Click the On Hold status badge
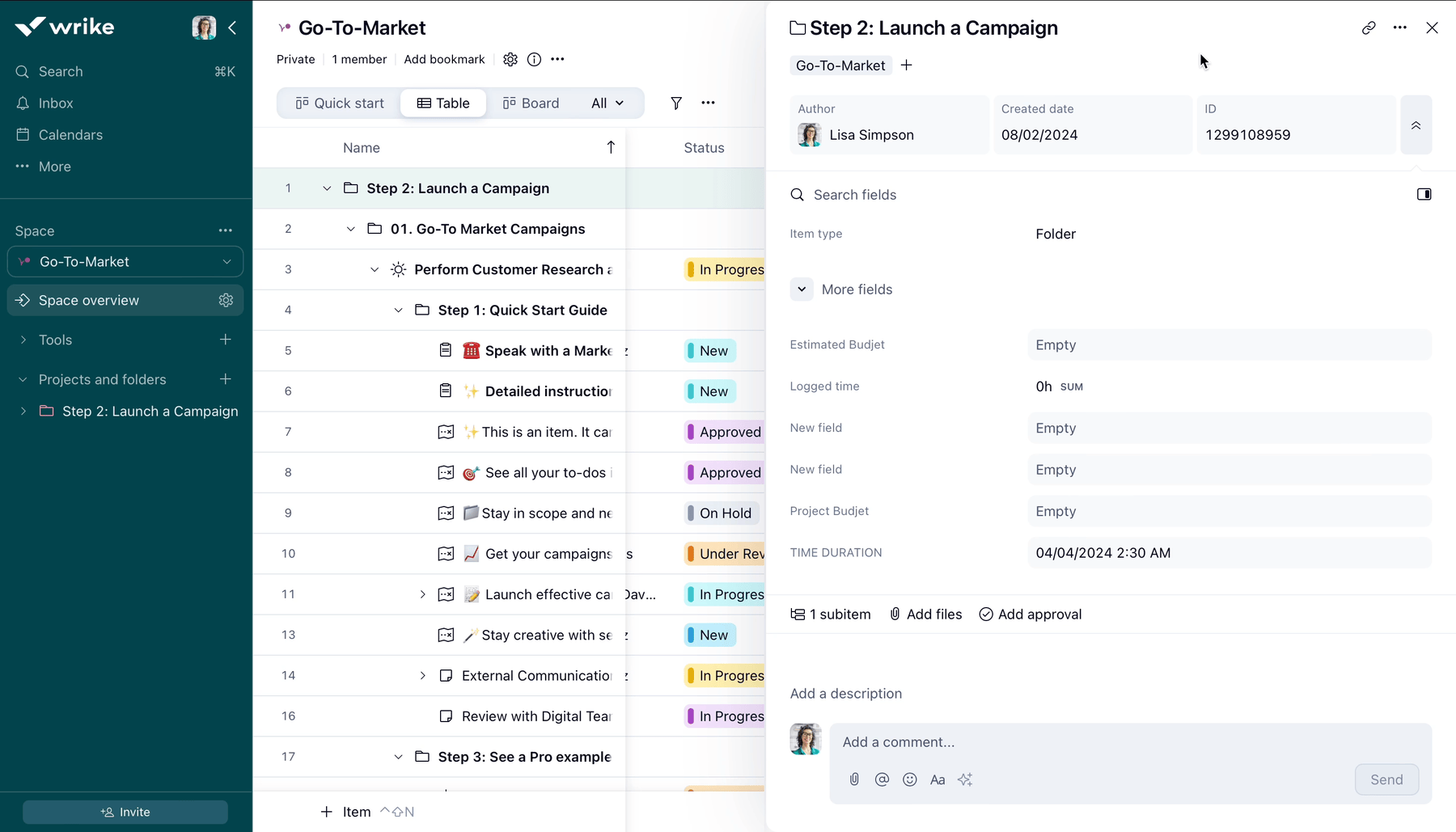This screenshot has width=1456, height=832. (722, 513)
